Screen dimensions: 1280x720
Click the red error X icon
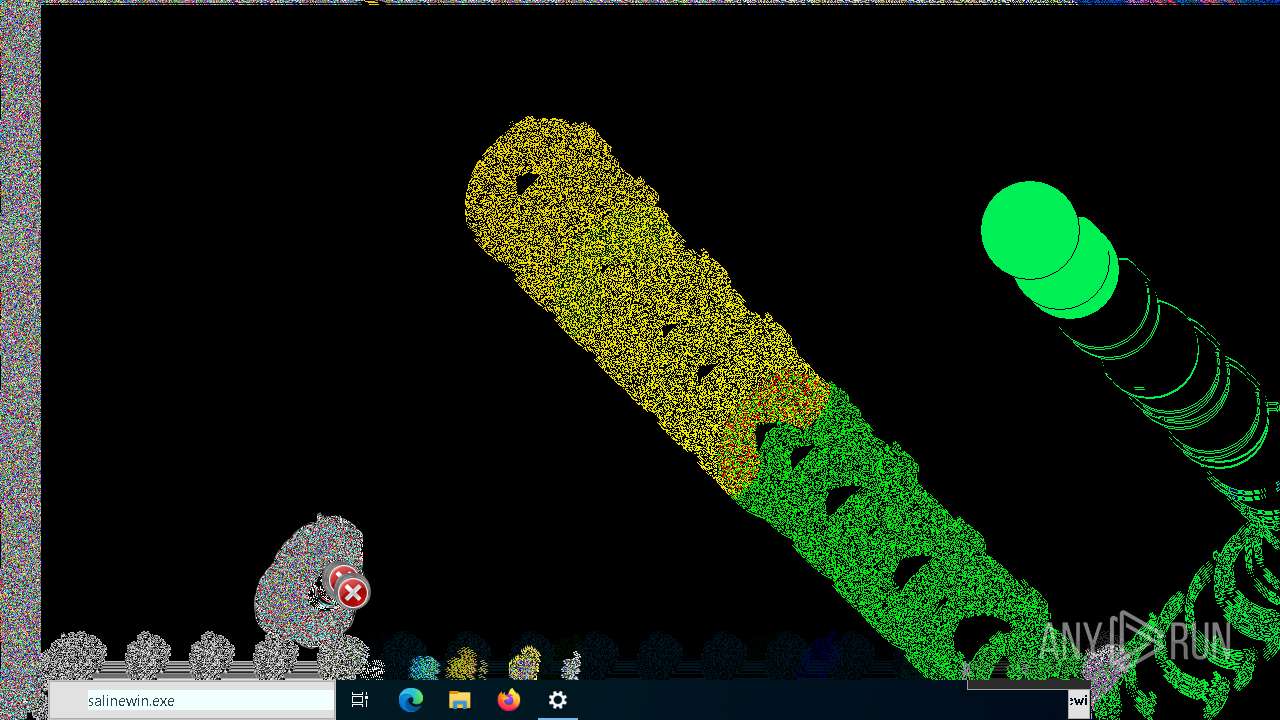tap(352, 593)
